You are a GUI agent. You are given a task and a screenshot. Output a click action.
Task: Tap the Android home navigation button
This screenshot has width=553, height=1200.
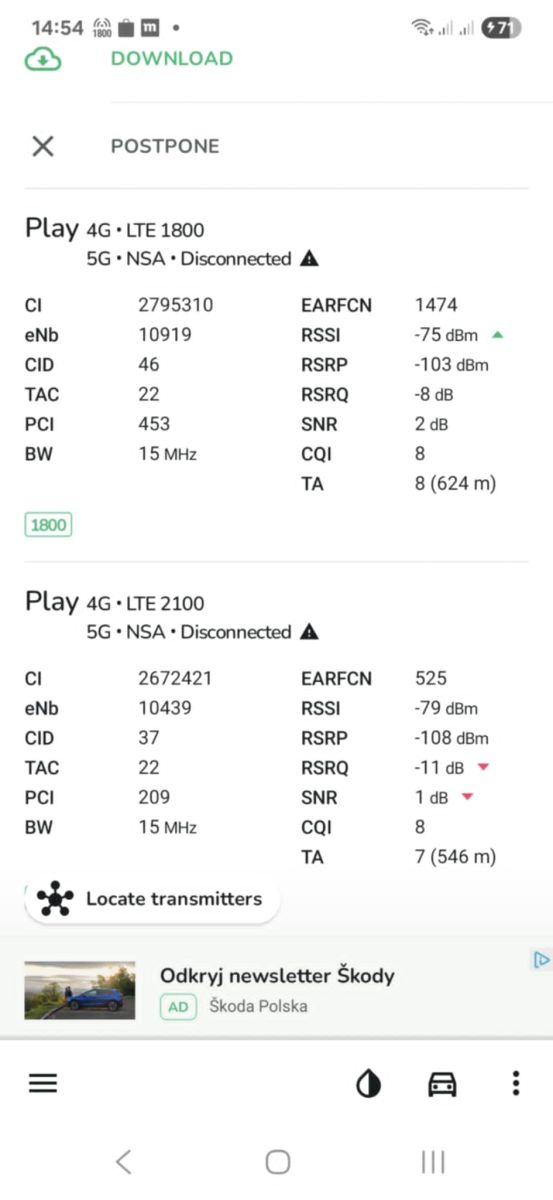[x=278, y=1161]
